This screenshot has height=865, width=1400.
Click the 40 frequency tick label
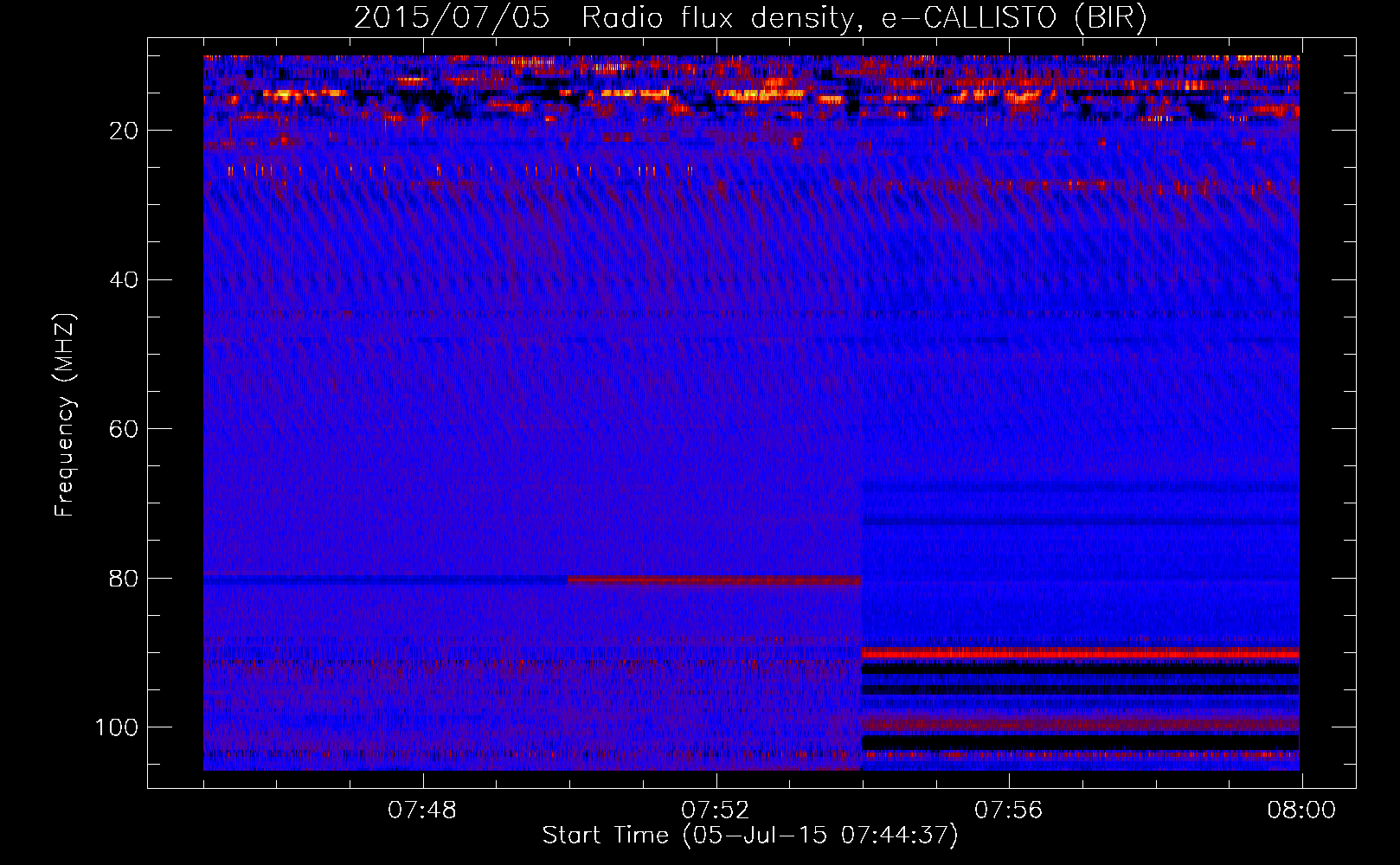click(x=125, y=280)
